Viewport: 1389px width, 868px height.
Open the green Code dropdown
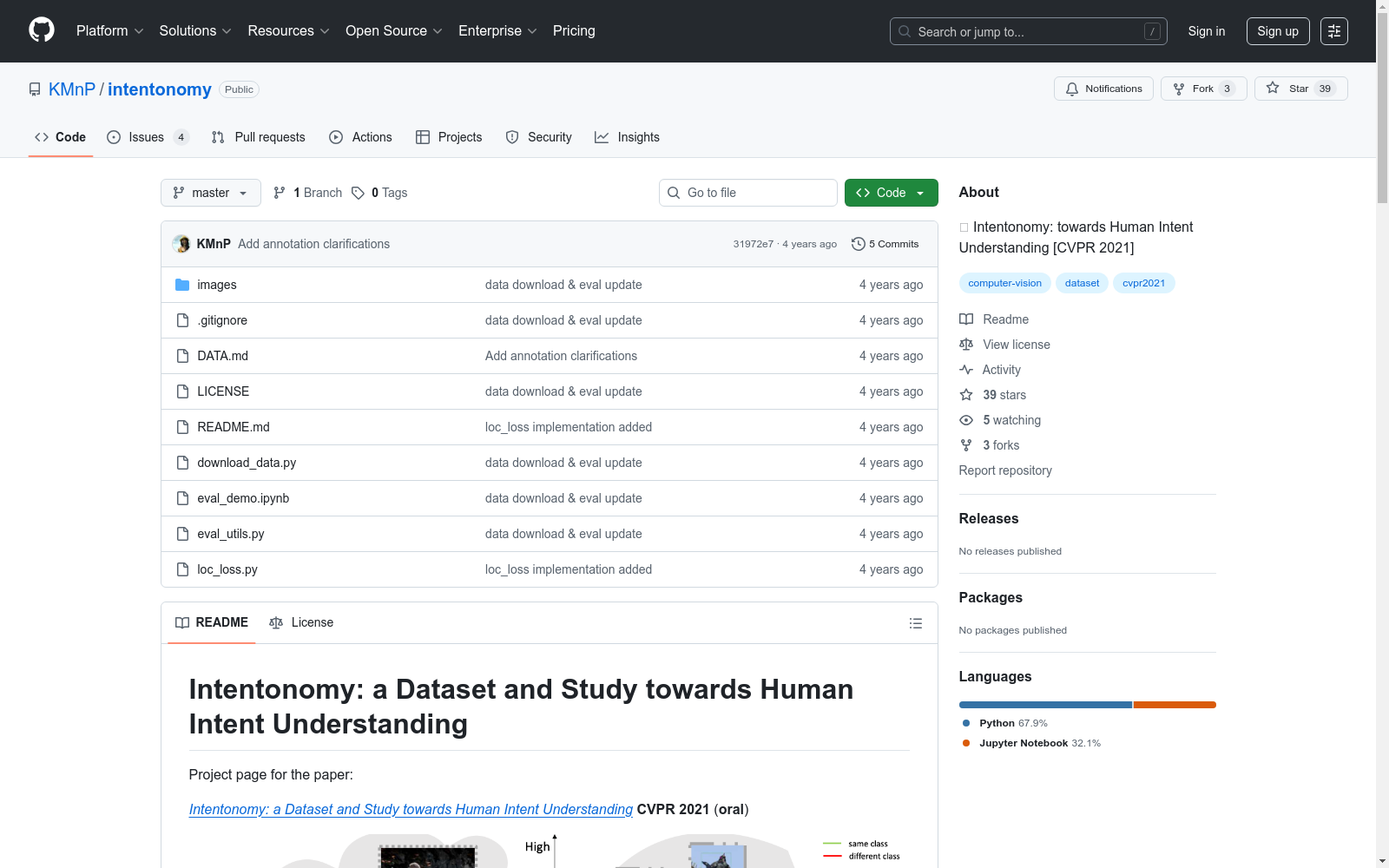891,193
